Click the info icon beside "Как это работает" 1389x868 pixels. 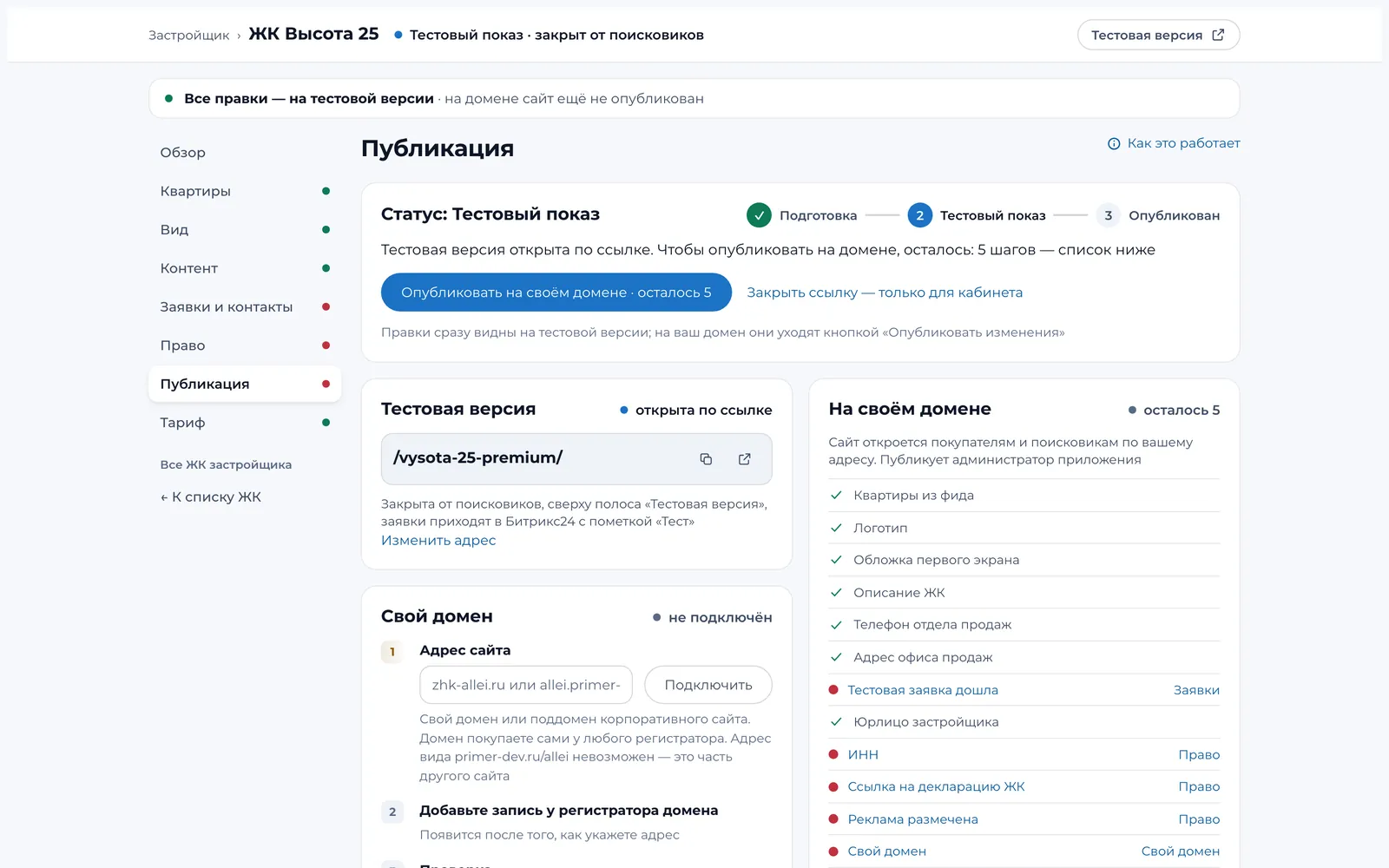click(x=1114, y=144)
